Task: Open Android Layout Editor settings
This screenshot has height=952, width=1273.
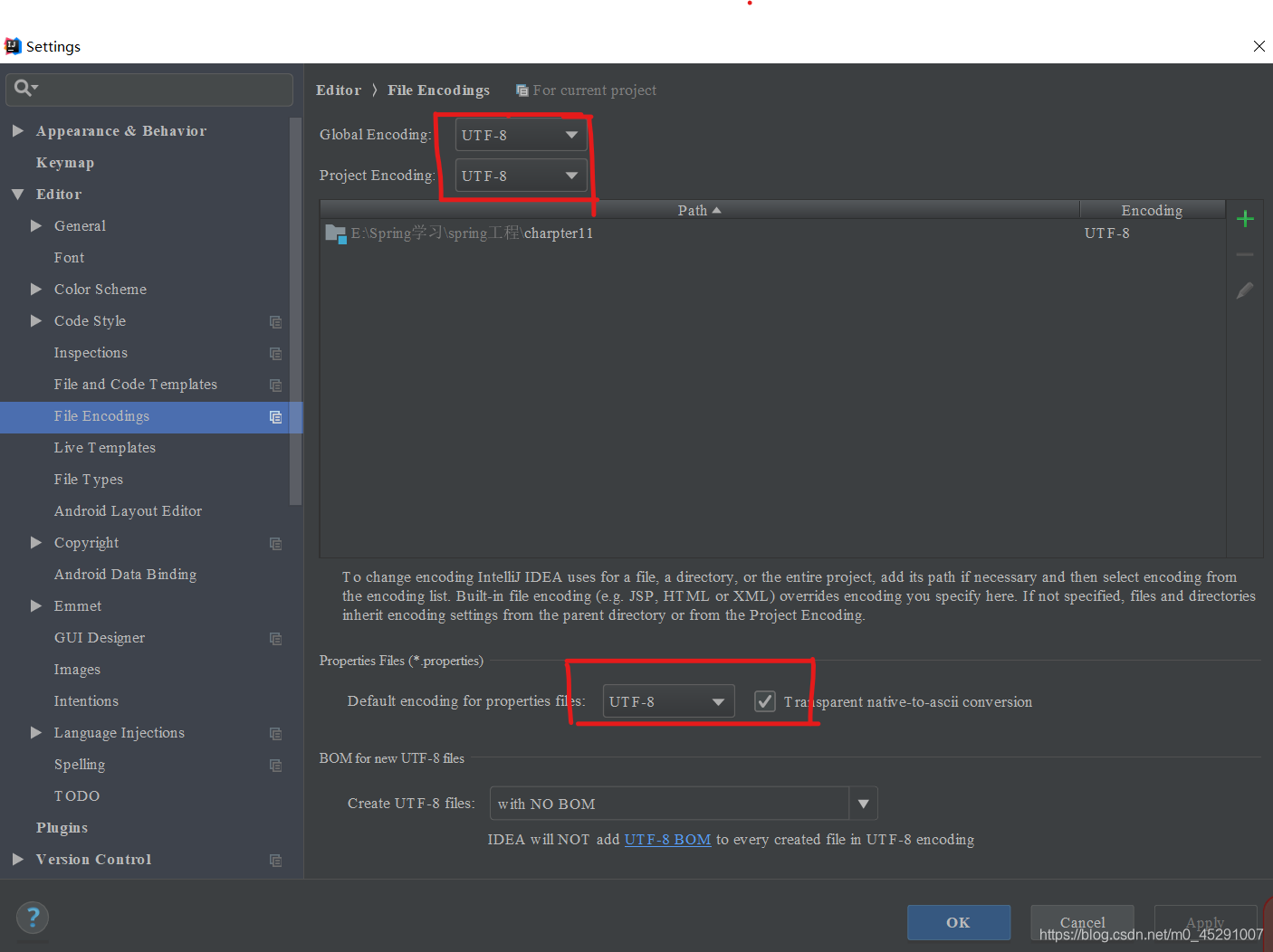Action: 128,511
